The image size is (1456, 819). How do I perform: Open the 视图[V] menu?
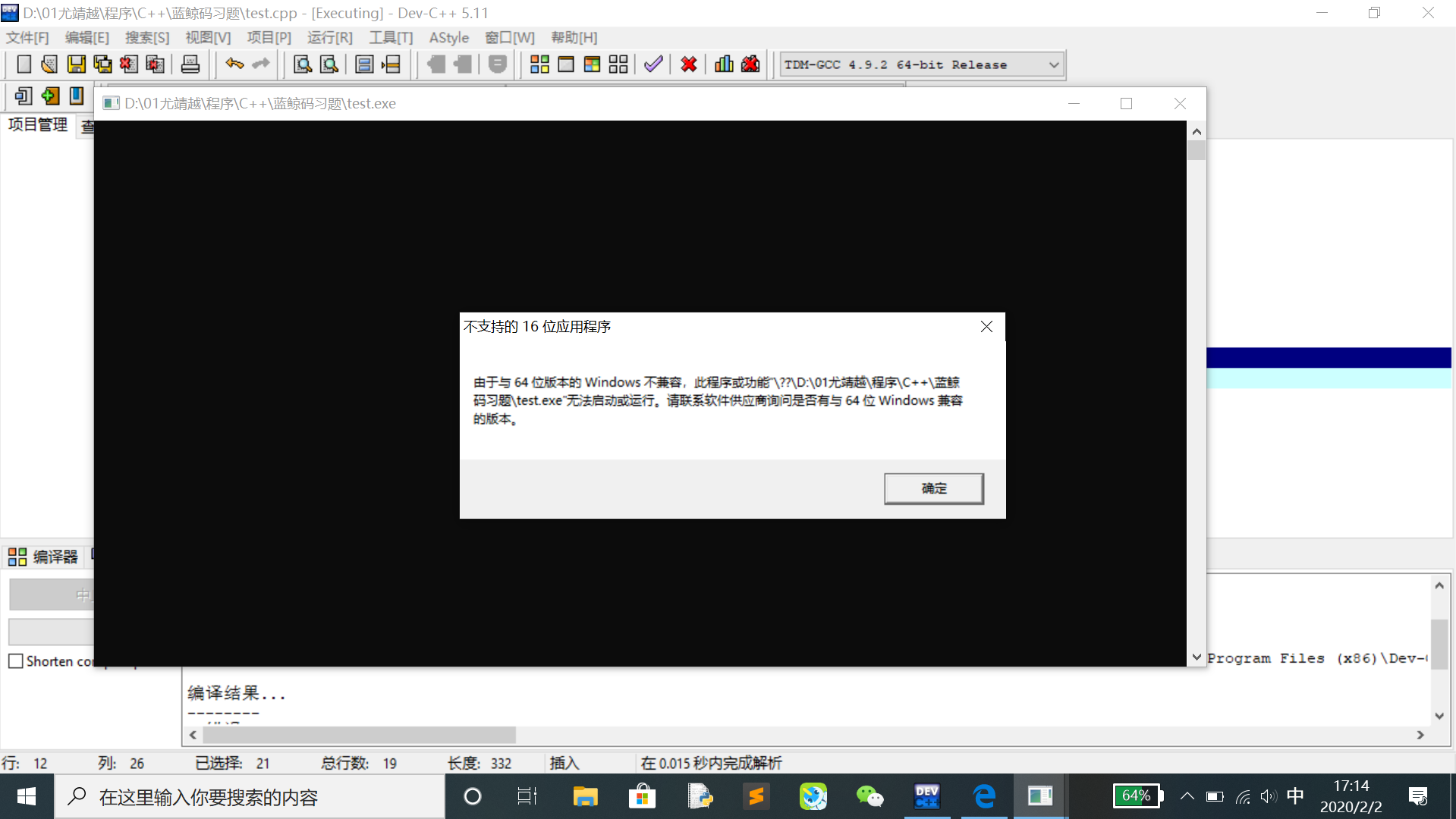click(208, 37)
